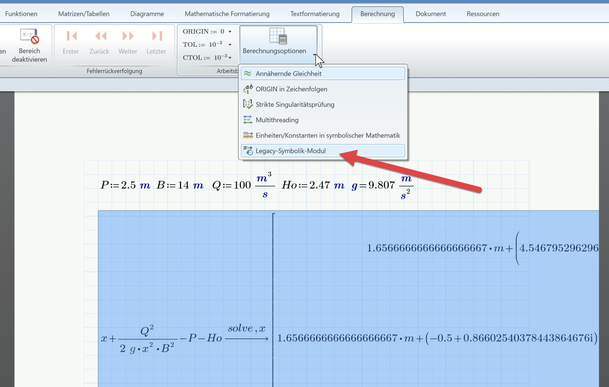This screenshot has height=387, width=609.
Task: Select the Q:=100 m³/s definition
Action: click(243, 185)
